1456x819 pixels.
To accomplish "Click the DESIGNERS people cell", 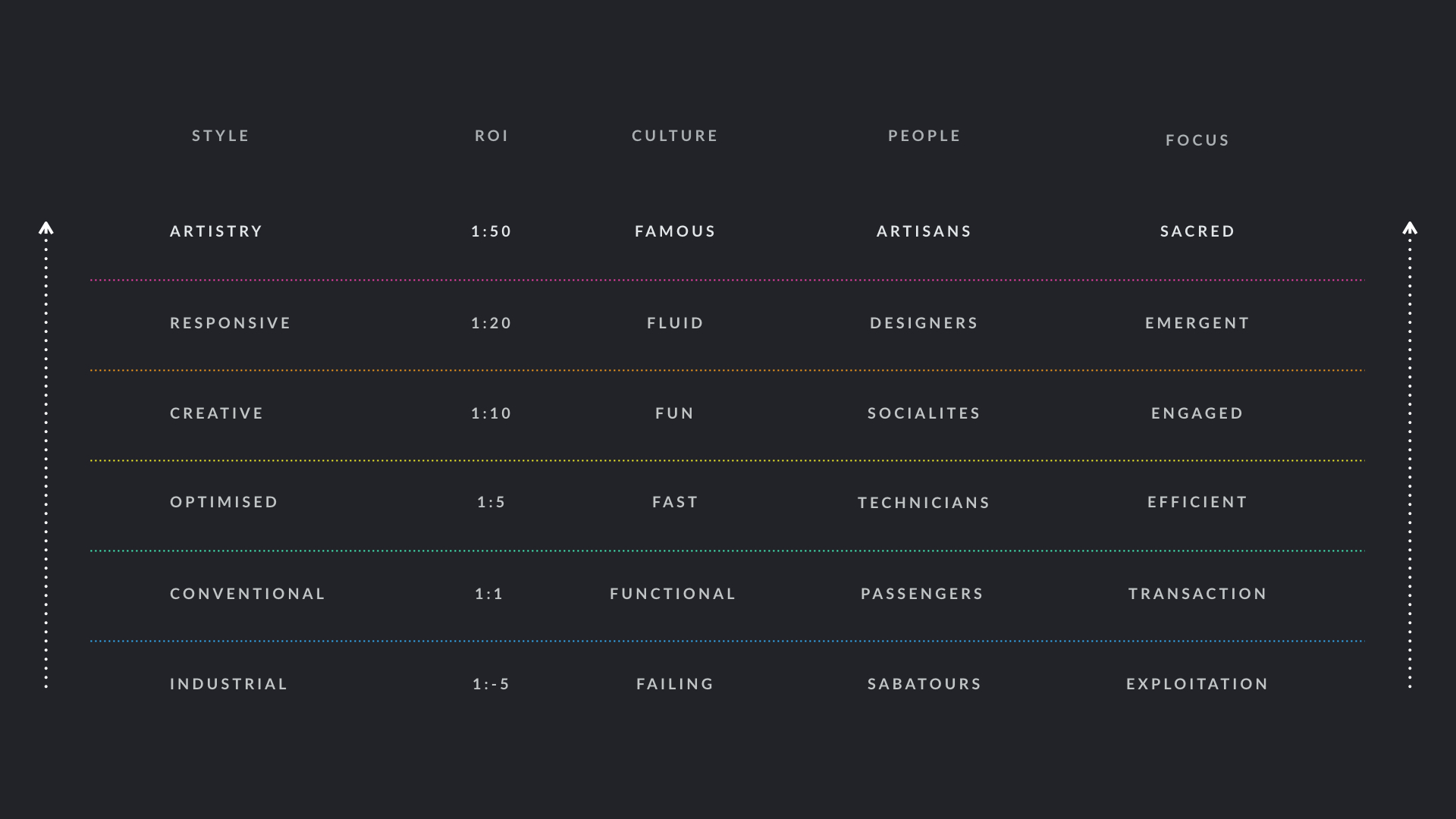I will click(x=924, y=323).
